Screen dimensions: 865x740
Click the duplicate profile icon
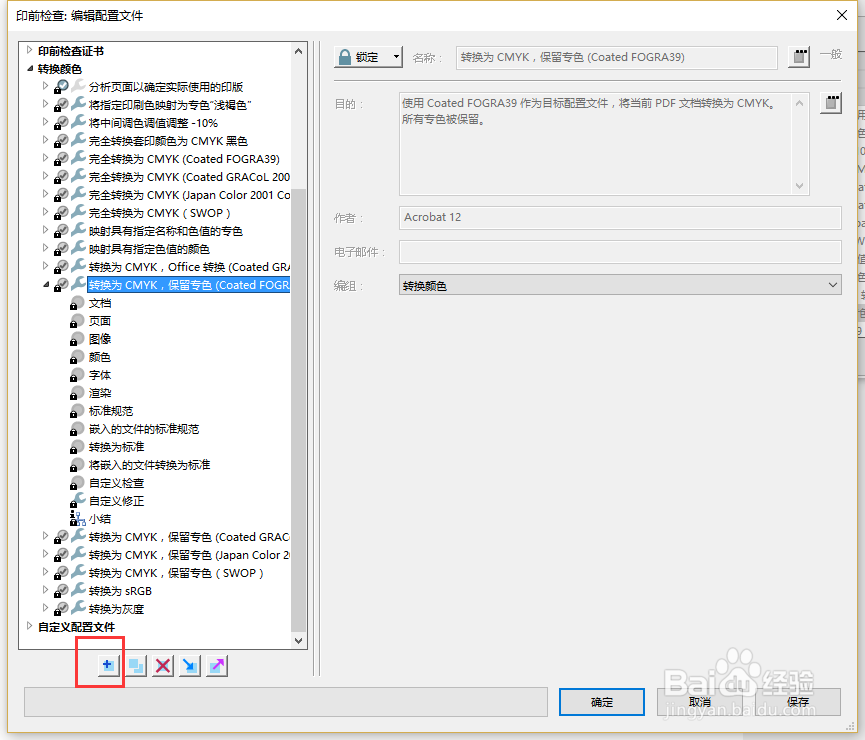[136, 666]
